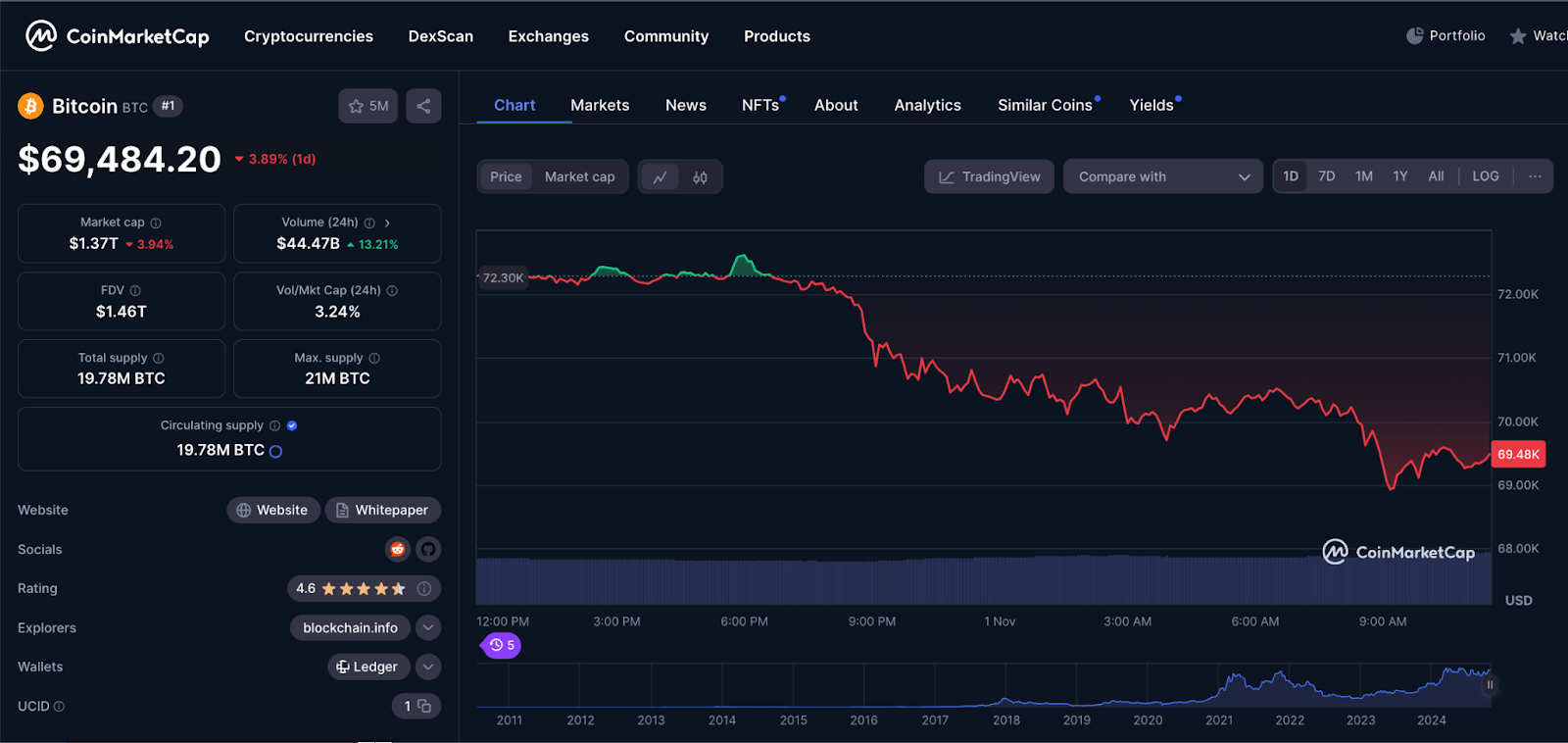Select the 1D time range
This screenshot has width=1568, height=743.
(1291, 176)
